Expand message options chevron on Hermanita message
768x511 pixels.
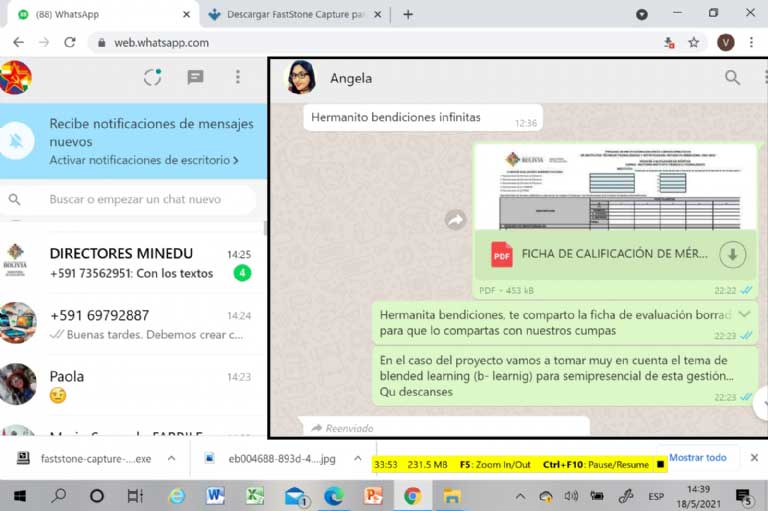pos(744,314)
